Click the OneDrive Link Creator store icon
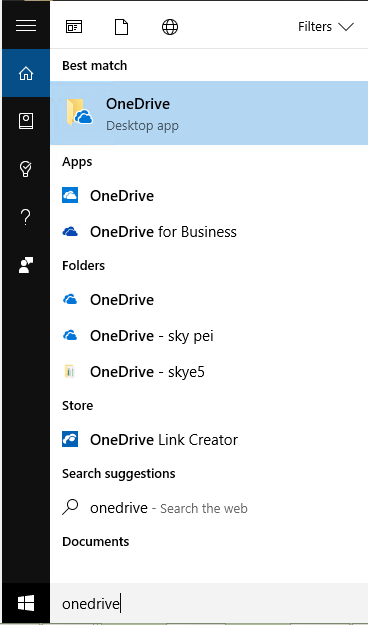Screen dimensions: 368x625 pos(70,439)
